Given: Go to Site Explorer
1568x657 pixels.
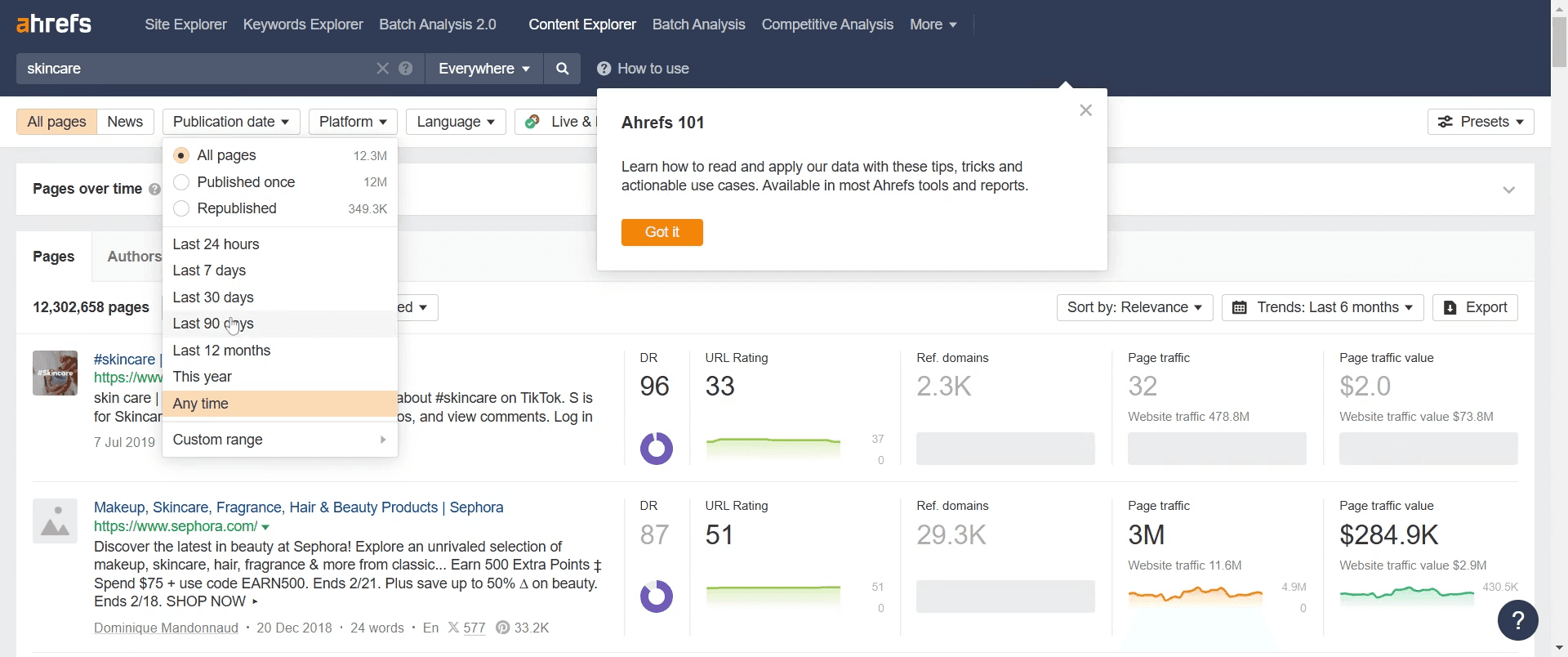Looking at the screenshot, I should click(x=185, y=25).
